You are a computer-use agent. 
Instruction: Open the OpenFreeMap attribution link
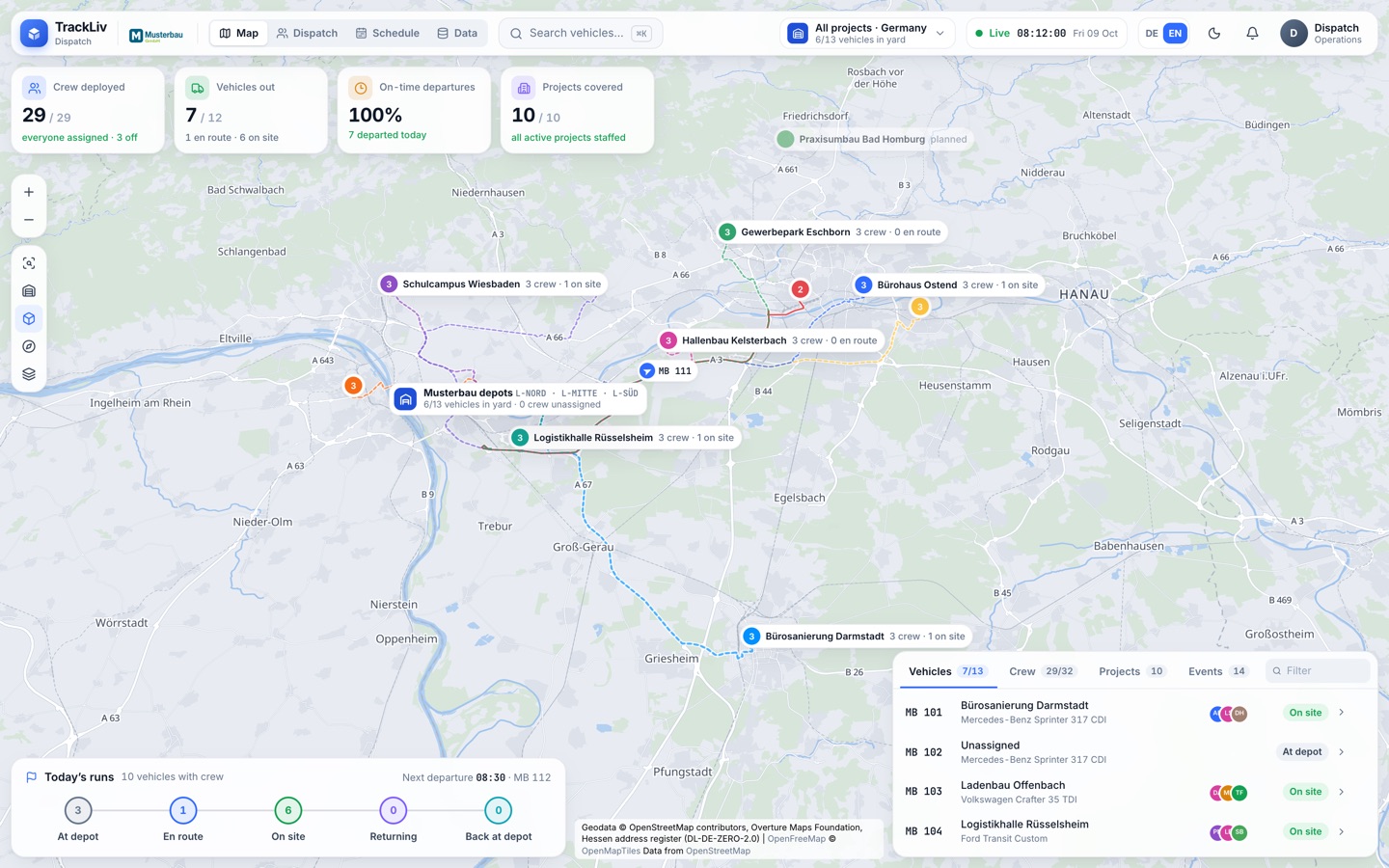(797, 839)
